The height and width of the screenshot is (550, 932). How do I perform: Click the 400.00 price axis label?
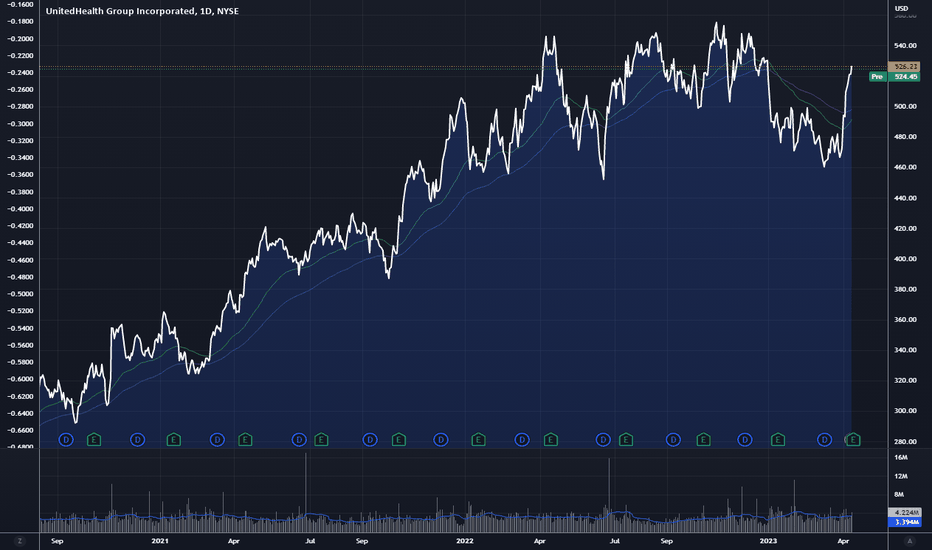click(x=905, y=259)
